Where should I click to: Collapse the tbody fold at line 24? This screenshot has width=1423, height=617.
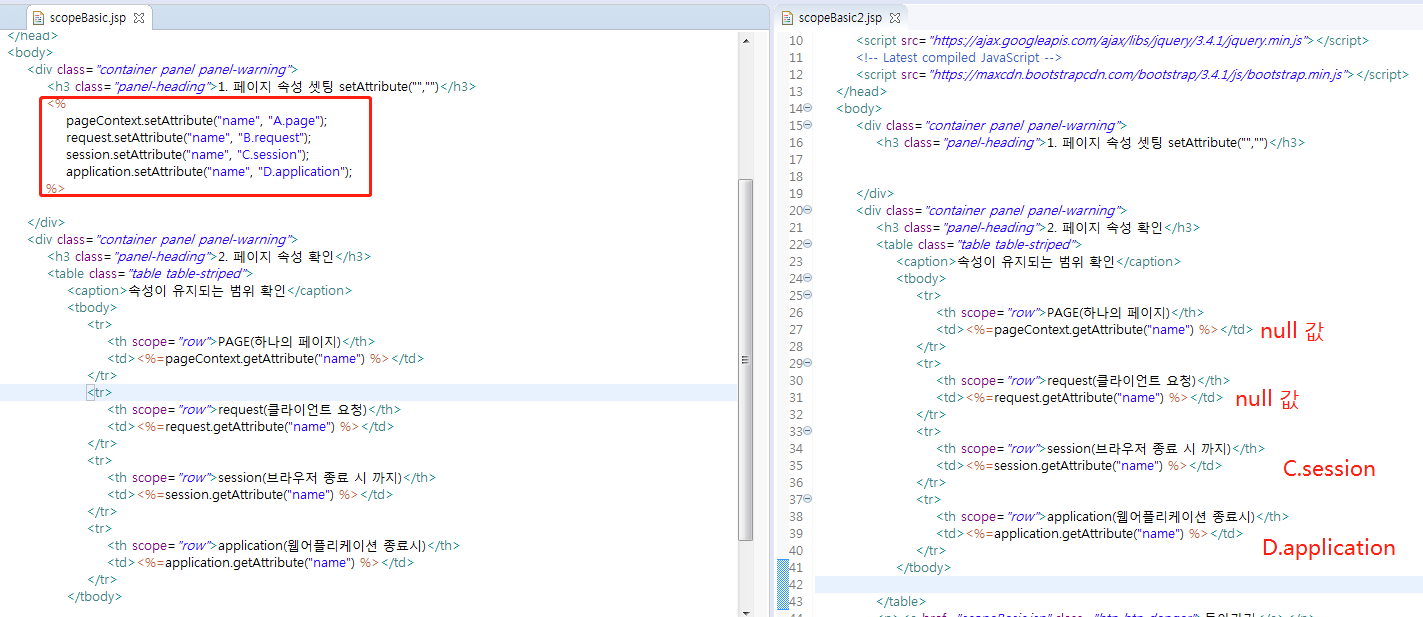pyautogui.click(x=808, y=278)
